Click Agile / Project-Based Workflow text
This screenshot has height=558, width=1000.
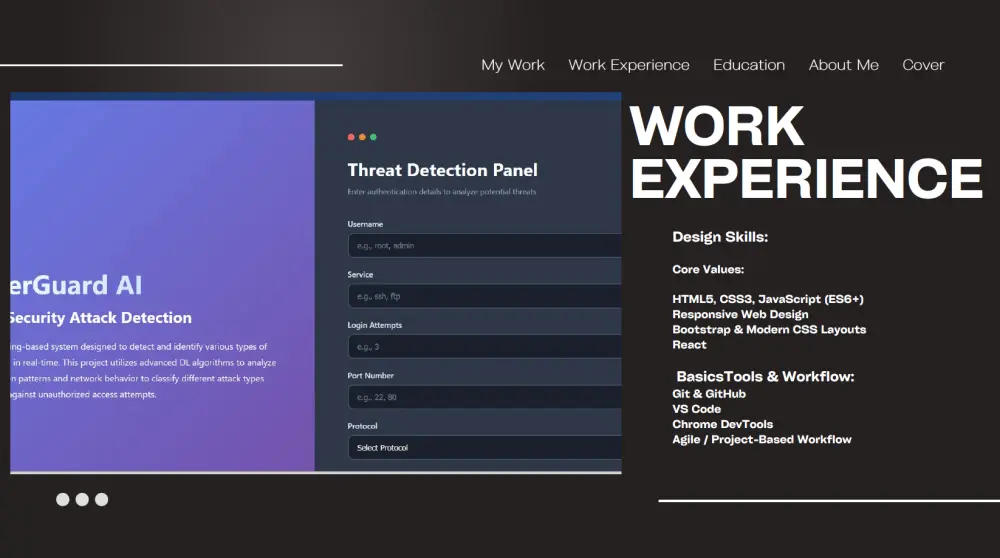tap(762, 439)
